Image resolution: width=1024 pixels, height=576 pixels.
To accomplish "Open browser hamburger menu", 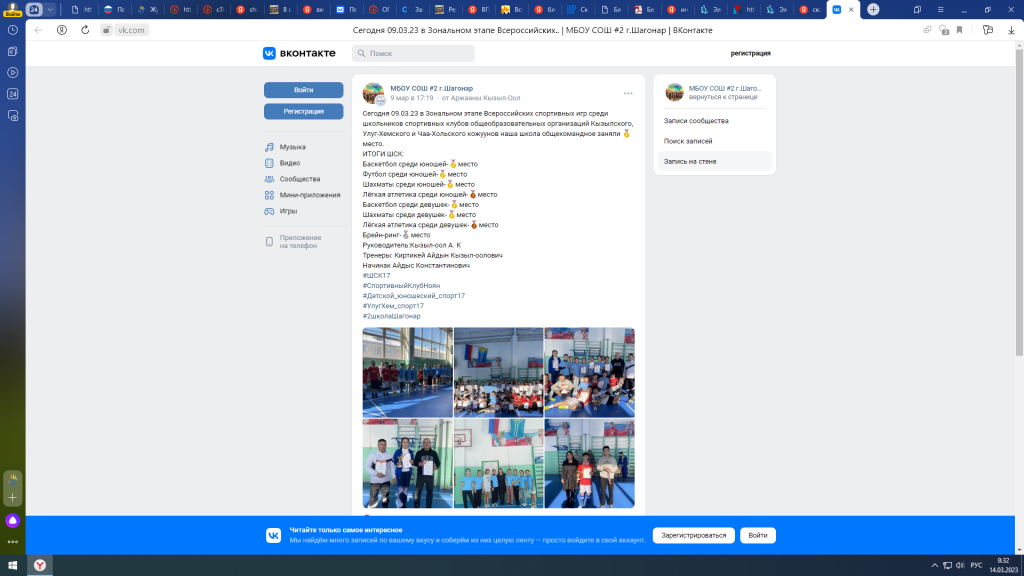I will [941, 9].
